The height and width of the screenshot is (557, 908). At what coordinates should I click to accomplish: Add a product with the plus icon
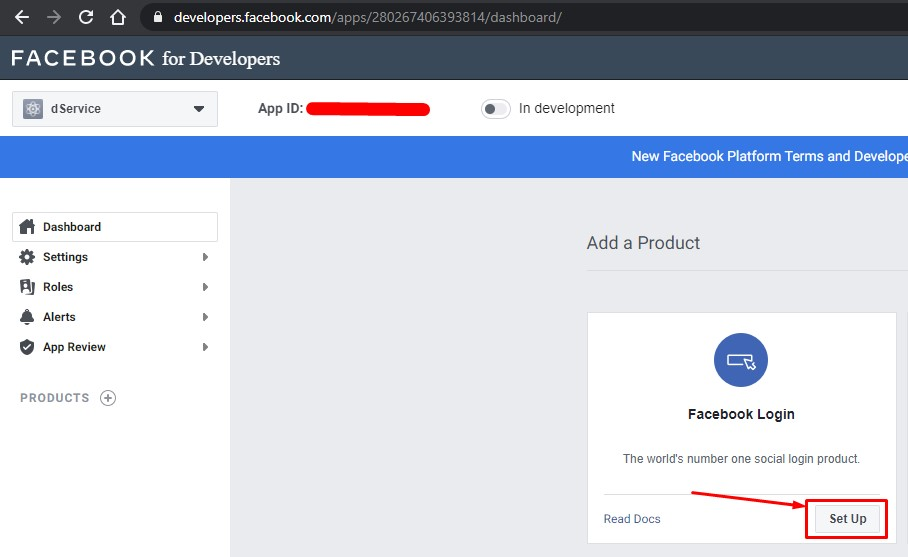[108, 398]
